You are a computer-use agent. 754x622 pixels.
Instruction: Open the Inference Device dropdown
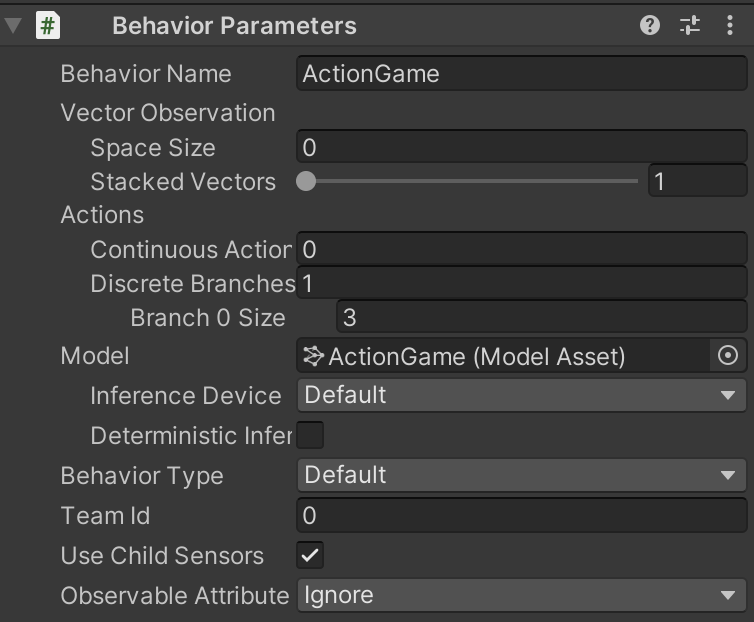[x=522, y=395]
